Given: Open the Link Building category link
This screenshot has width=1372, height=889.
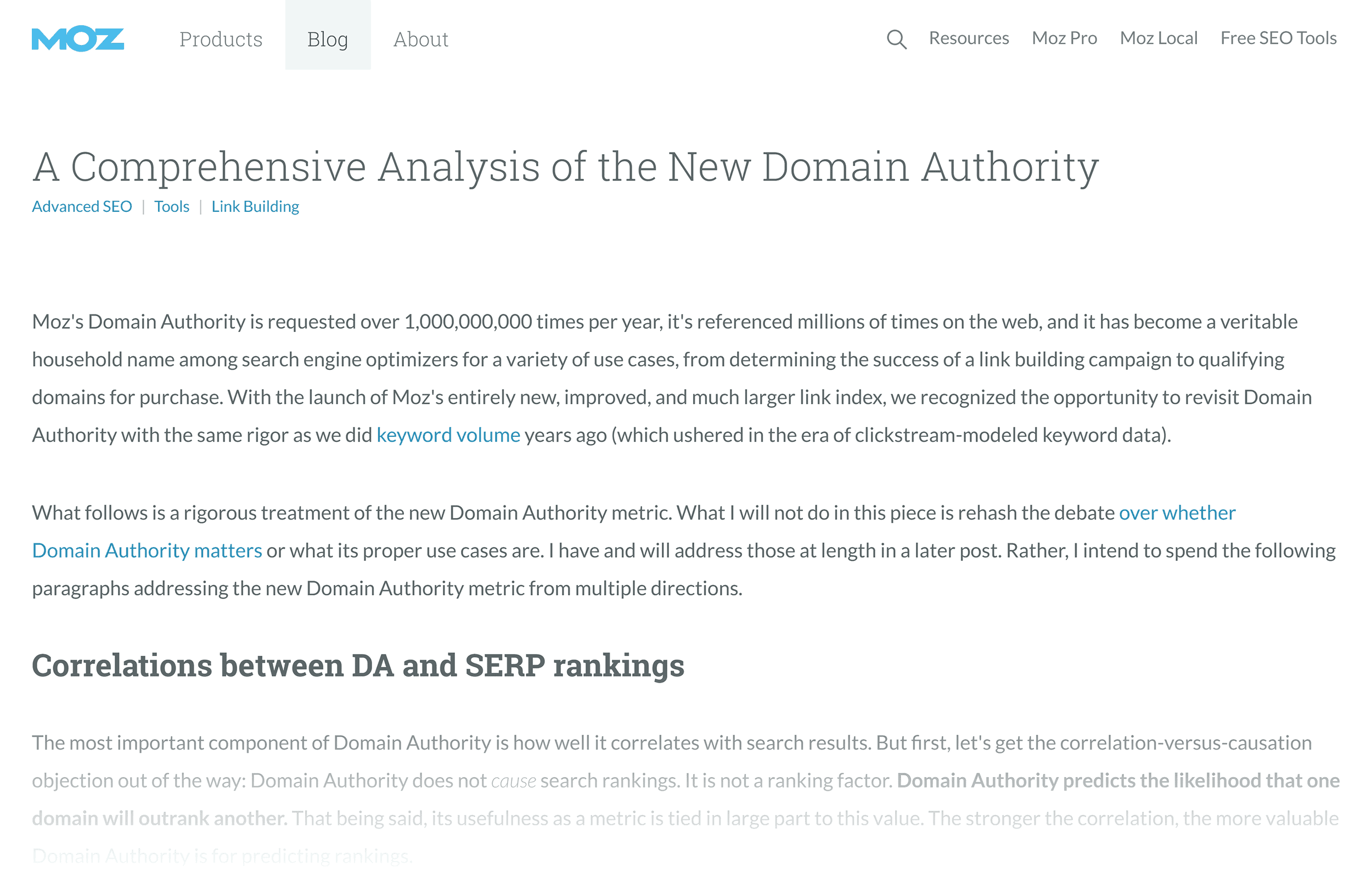Looking at the screenshot, I should click(x=255, y=206).
